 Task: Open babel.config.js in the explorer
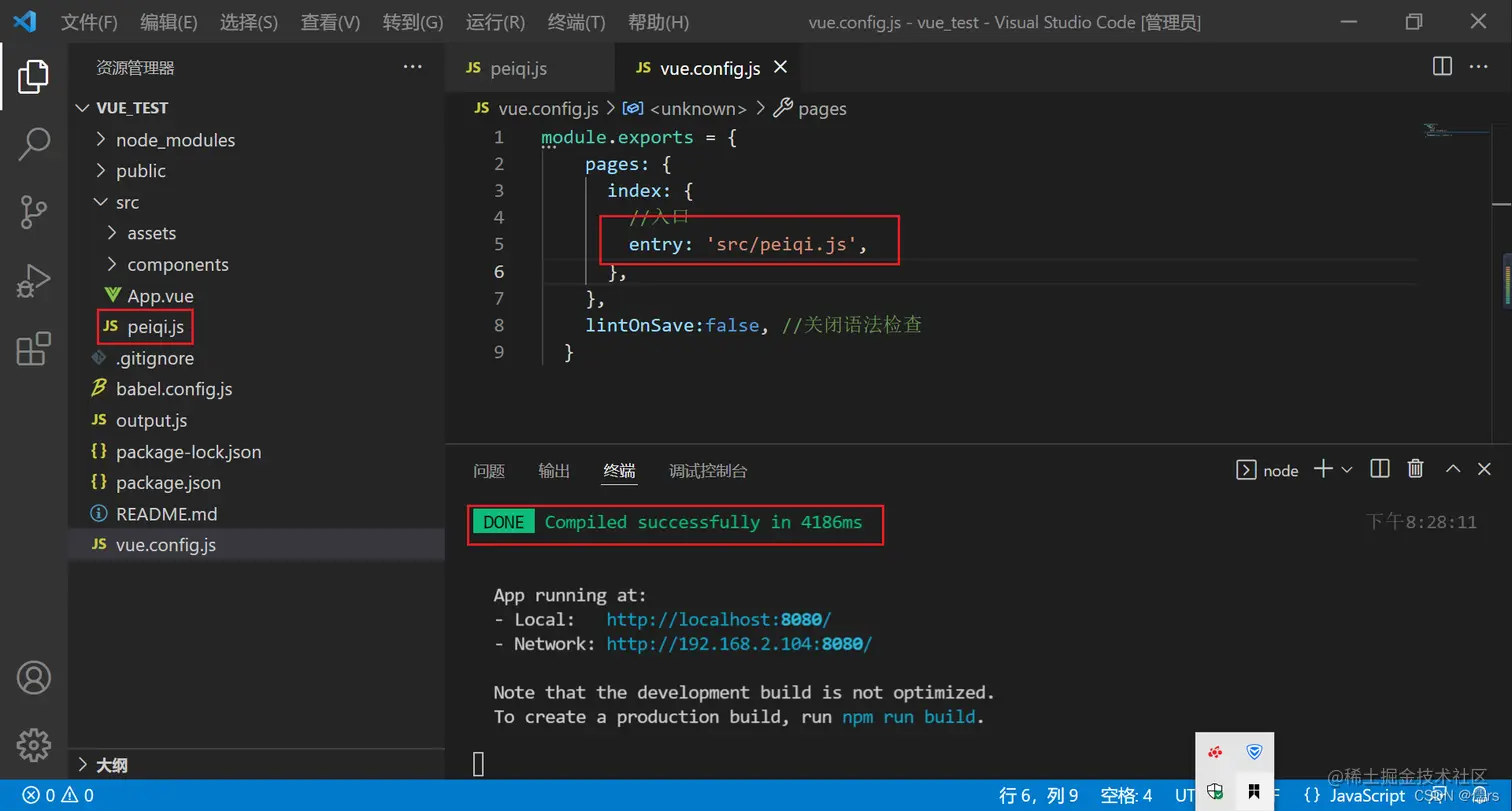(174, 389)
